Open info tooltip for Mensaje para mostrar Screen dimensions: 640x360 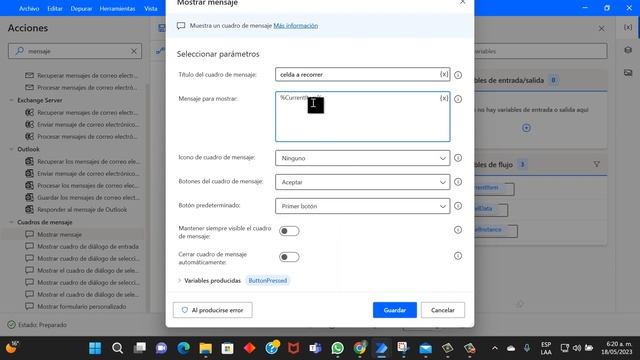[x=458, y=99]
